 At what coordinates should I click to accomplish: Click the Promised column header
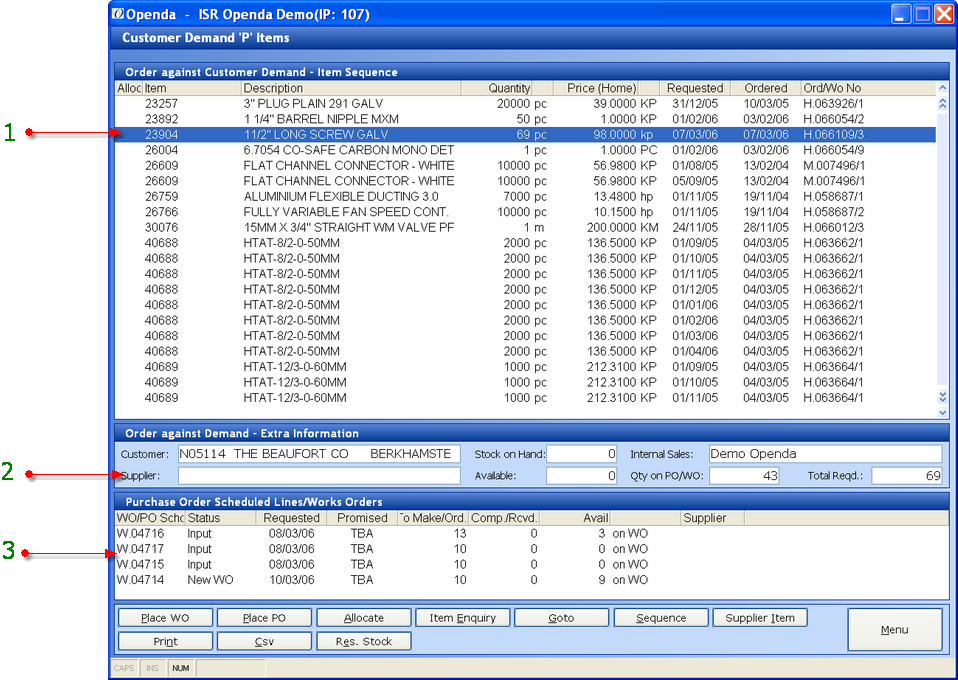(x=361, y=517)
